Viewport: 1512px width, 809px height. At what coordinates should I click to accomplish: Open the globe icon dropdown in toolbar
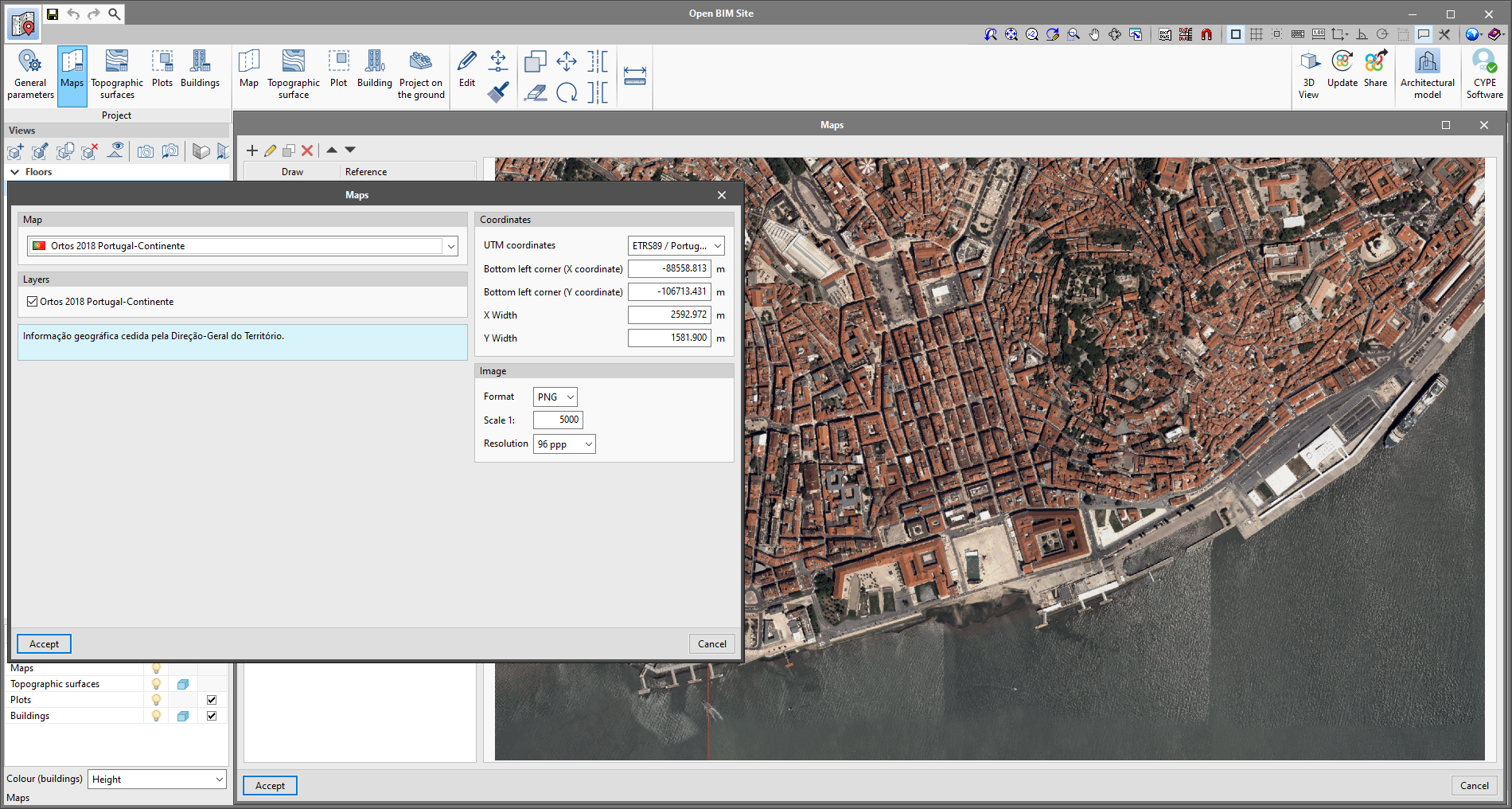coord(1474,34)
